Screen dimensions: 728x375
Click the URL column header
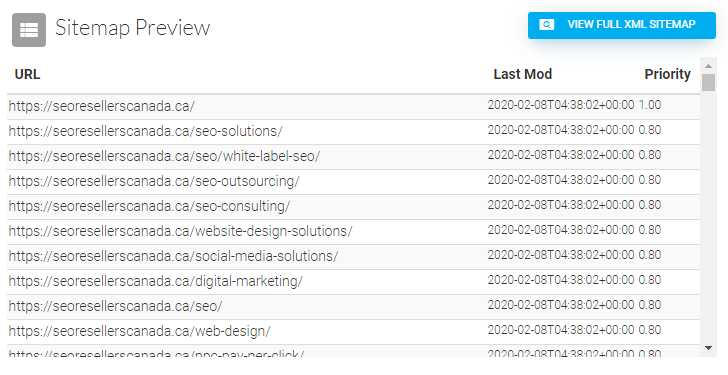27,74
